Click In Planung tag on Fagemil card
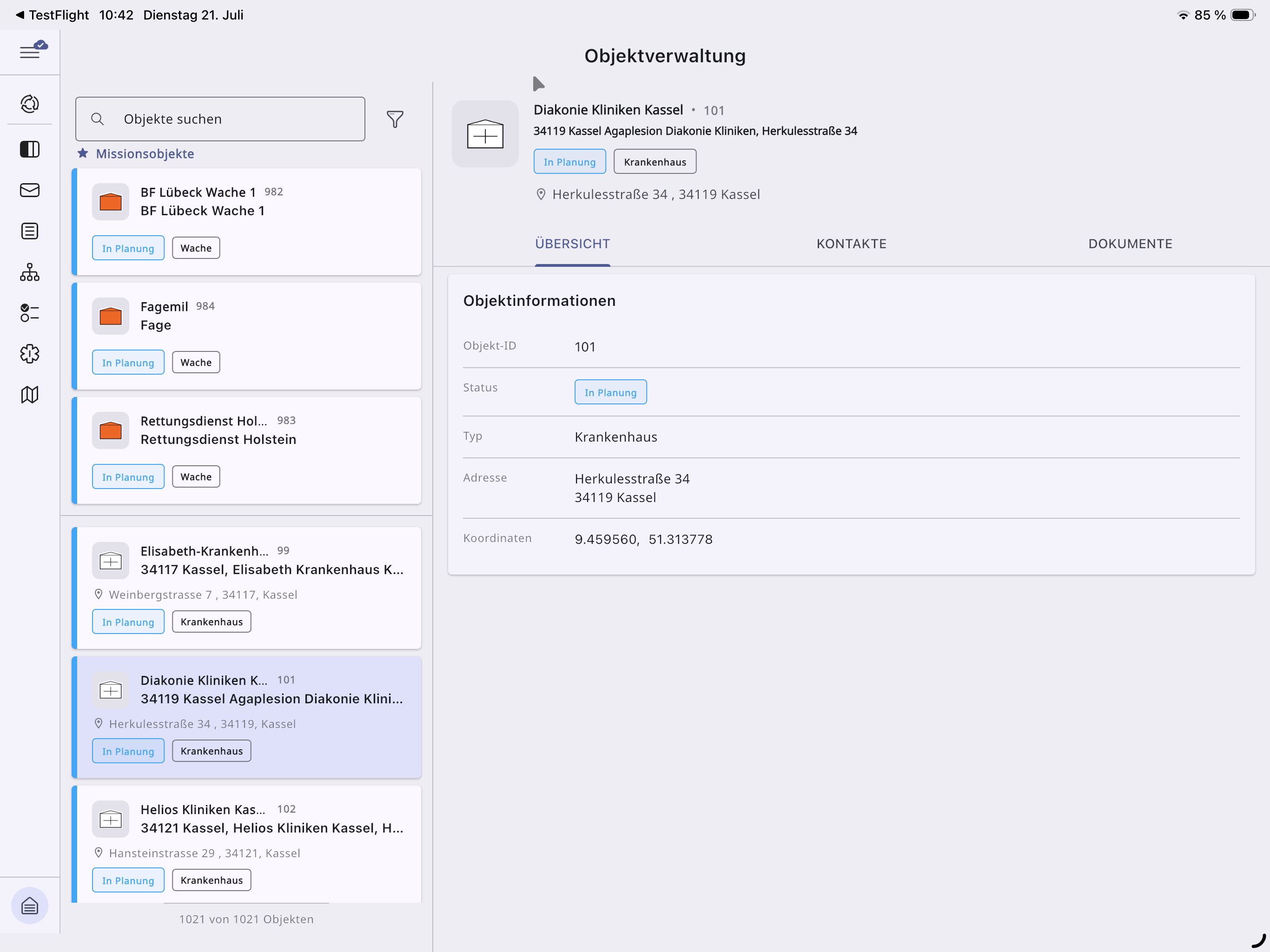Image resolution: width=1270 pixels, height=952 pixels. pyautogui.click(x=128, y=362)
